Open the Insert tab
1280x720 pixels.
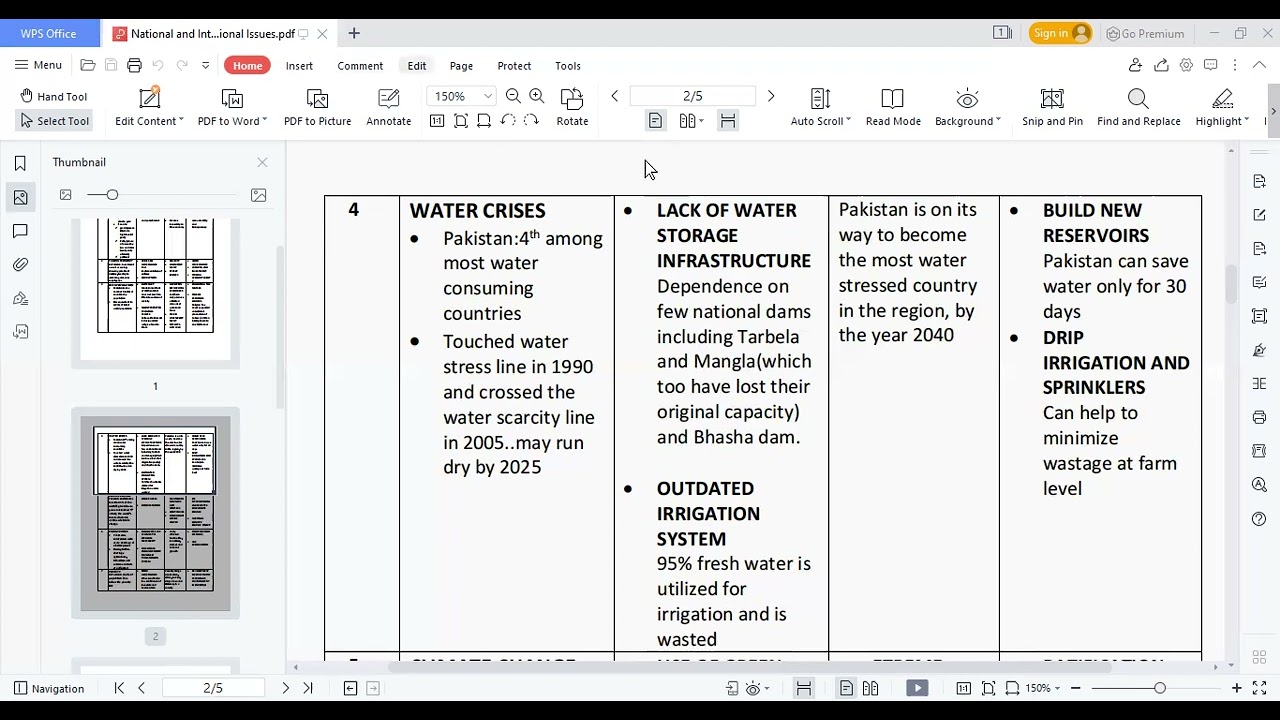(x=299, y=66)
